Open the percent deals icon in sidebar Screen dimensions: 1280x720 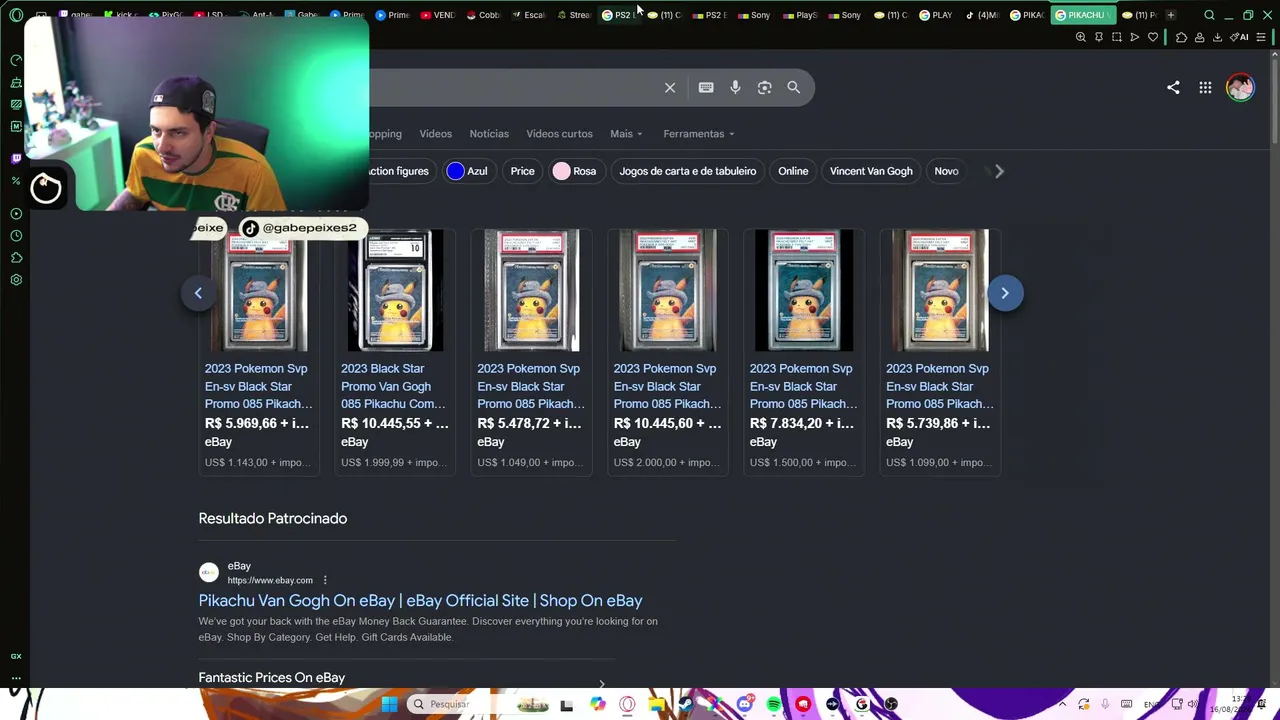click(16, 181)
